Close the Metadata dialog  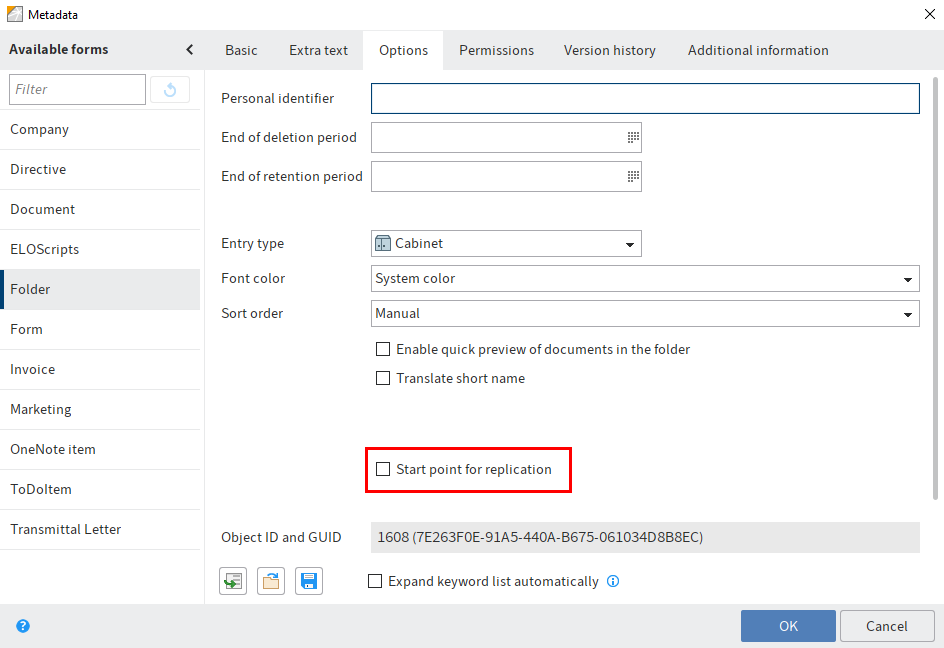[930, 14]
